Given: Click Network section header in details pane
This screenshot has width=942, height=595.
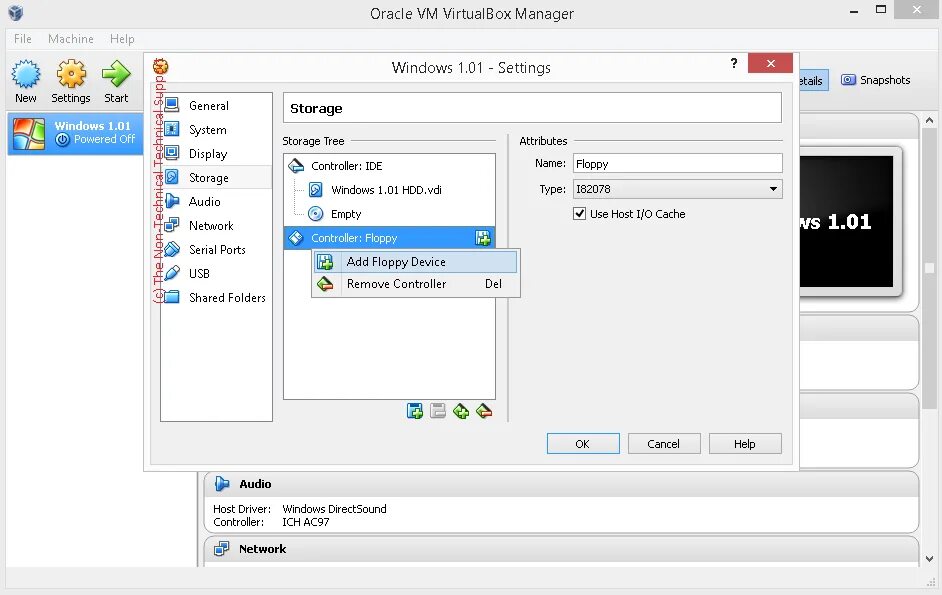Looking at the screenshot, I should tap(561, 549).
